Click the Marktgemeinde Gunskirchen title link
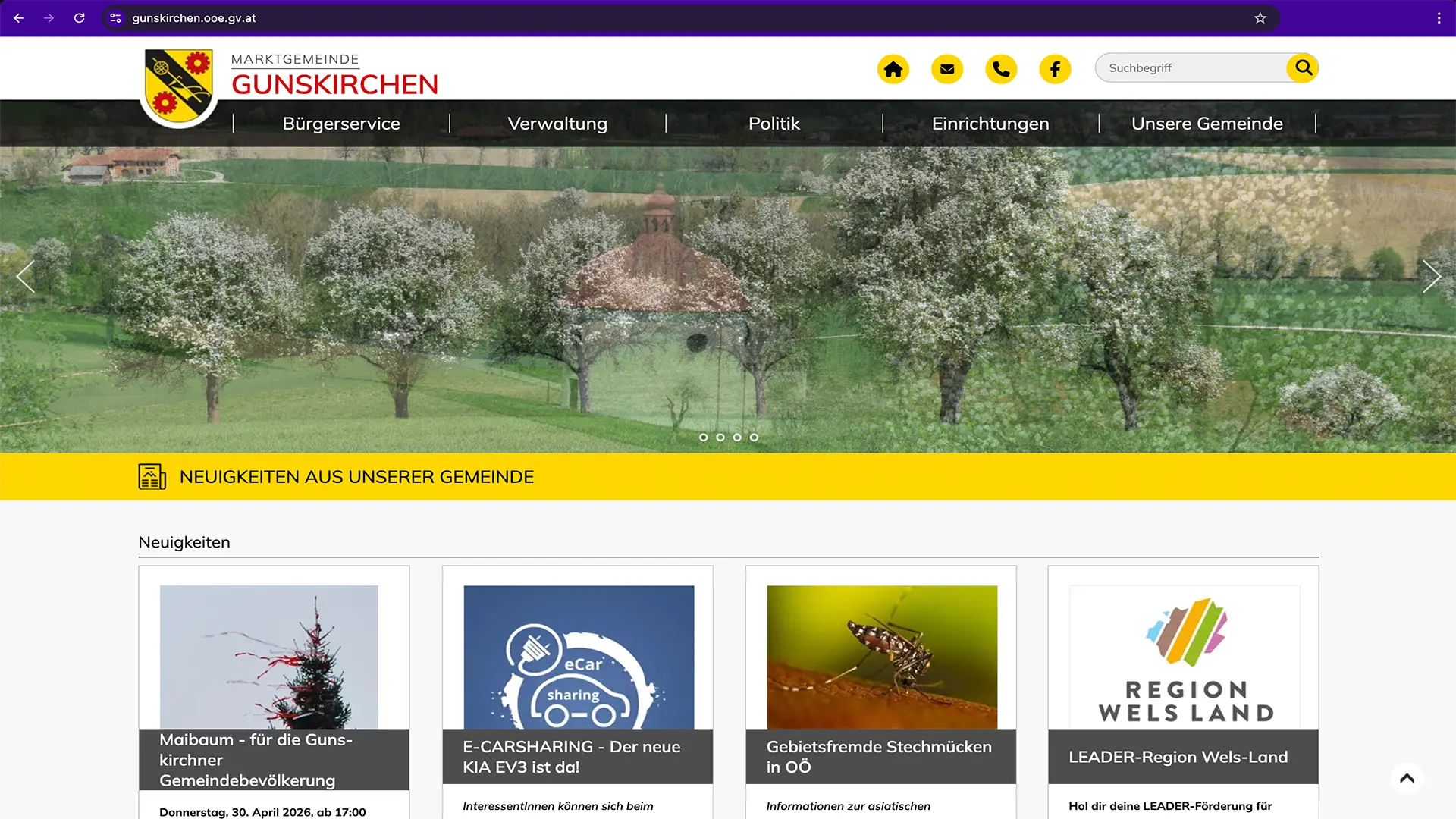 coord(334,75)
